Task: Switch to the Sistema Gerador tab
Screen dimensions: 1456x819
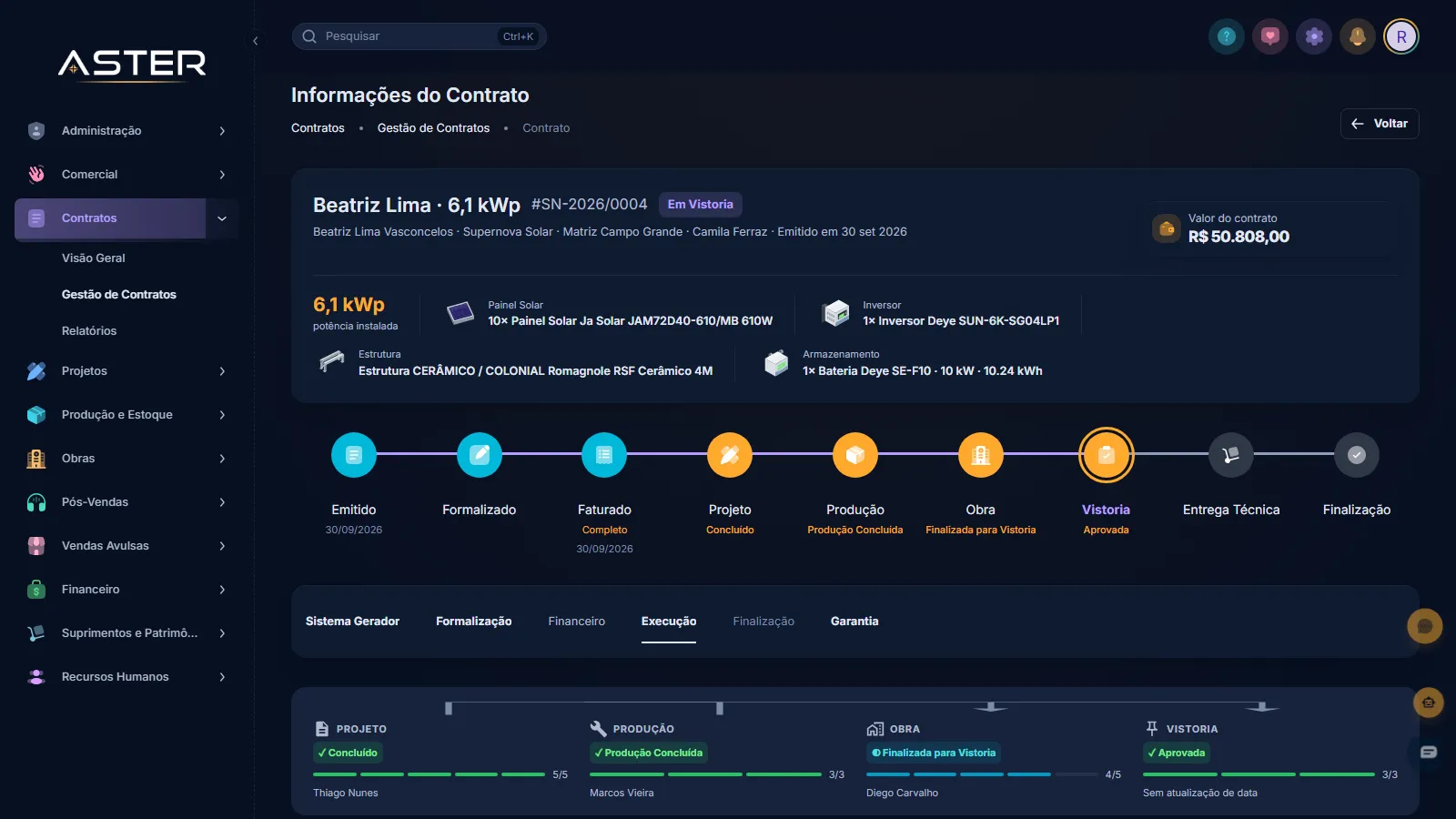Action: click(x=352, y=622)
